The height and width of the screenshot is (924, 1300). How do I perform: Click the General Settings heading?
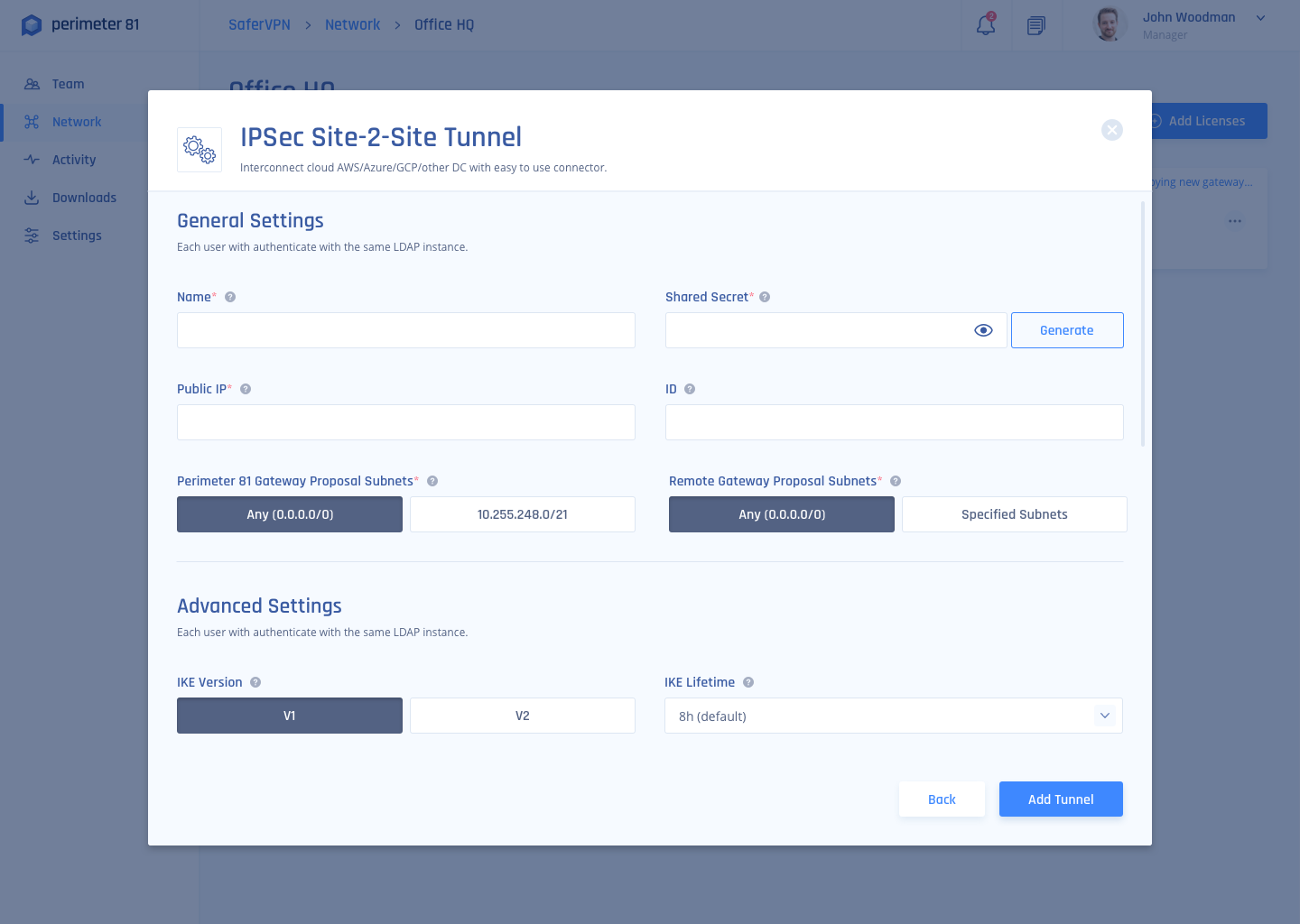(x=250, y=221)
